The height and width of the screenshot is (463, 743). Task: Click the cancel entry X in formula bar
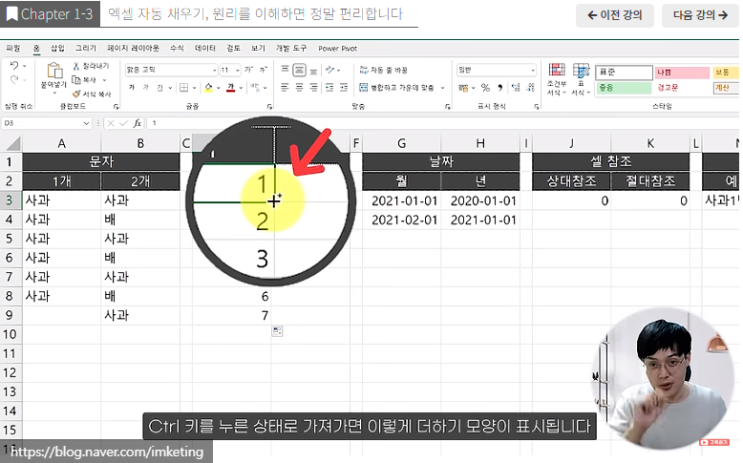point(110,123)
